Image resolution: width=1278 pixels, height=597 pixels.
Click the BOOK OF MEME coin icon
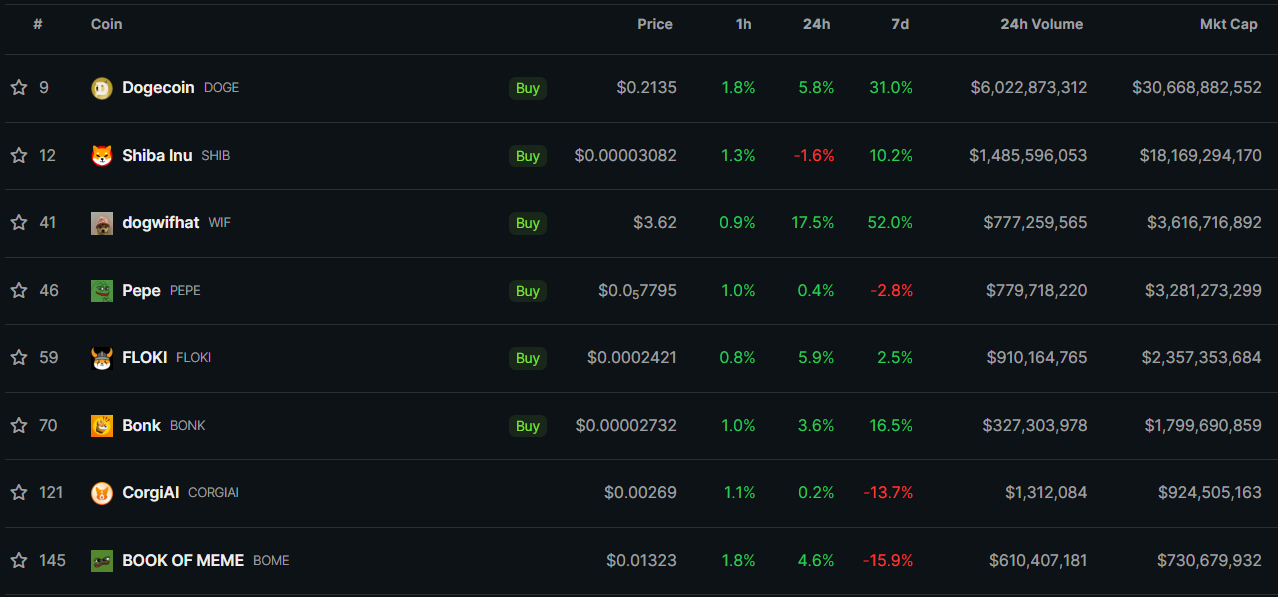[102, 561]
